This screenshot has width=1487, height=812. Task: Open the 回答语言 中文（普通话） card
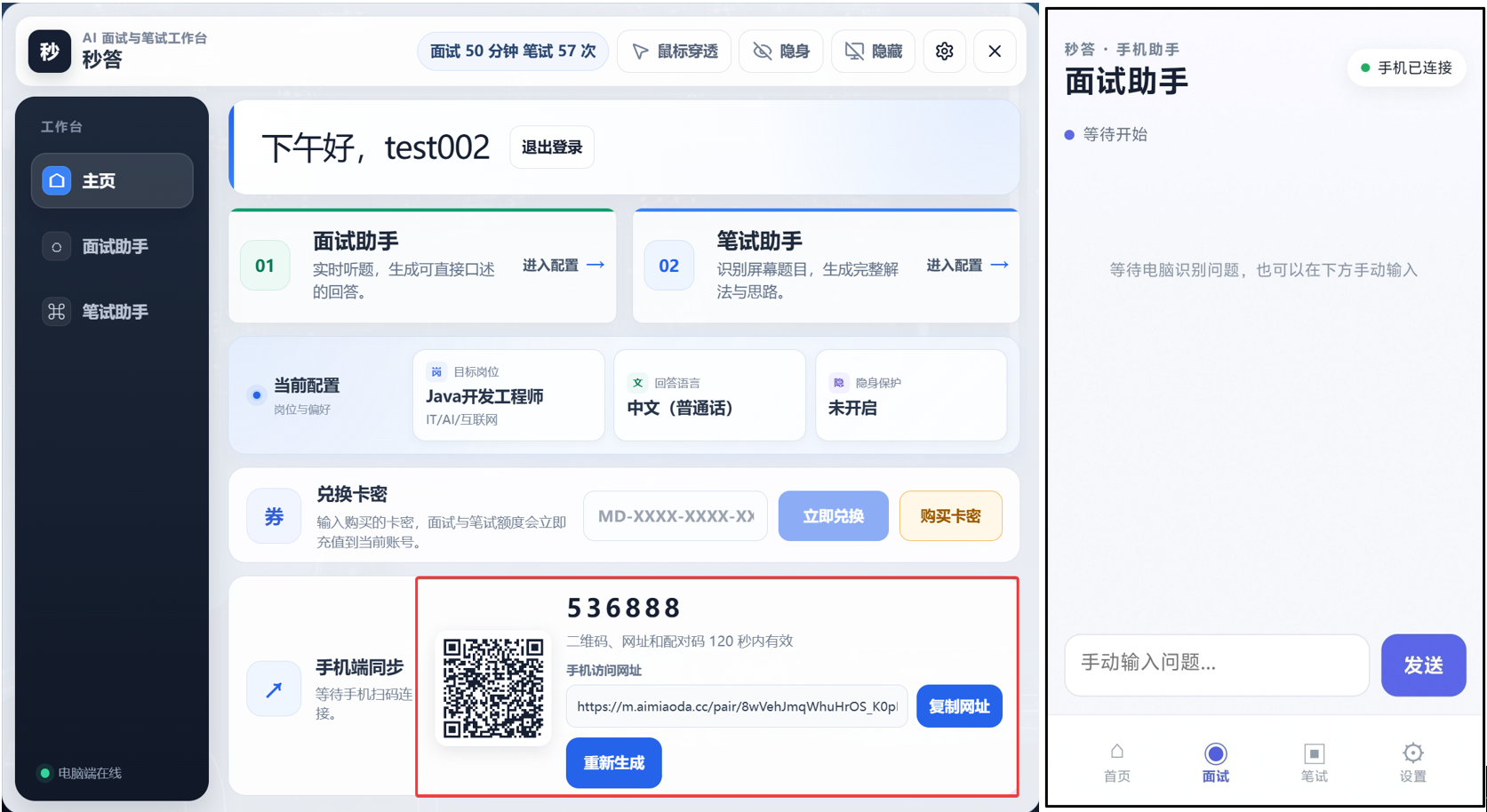pyautogui.click(x=710, y=395)
